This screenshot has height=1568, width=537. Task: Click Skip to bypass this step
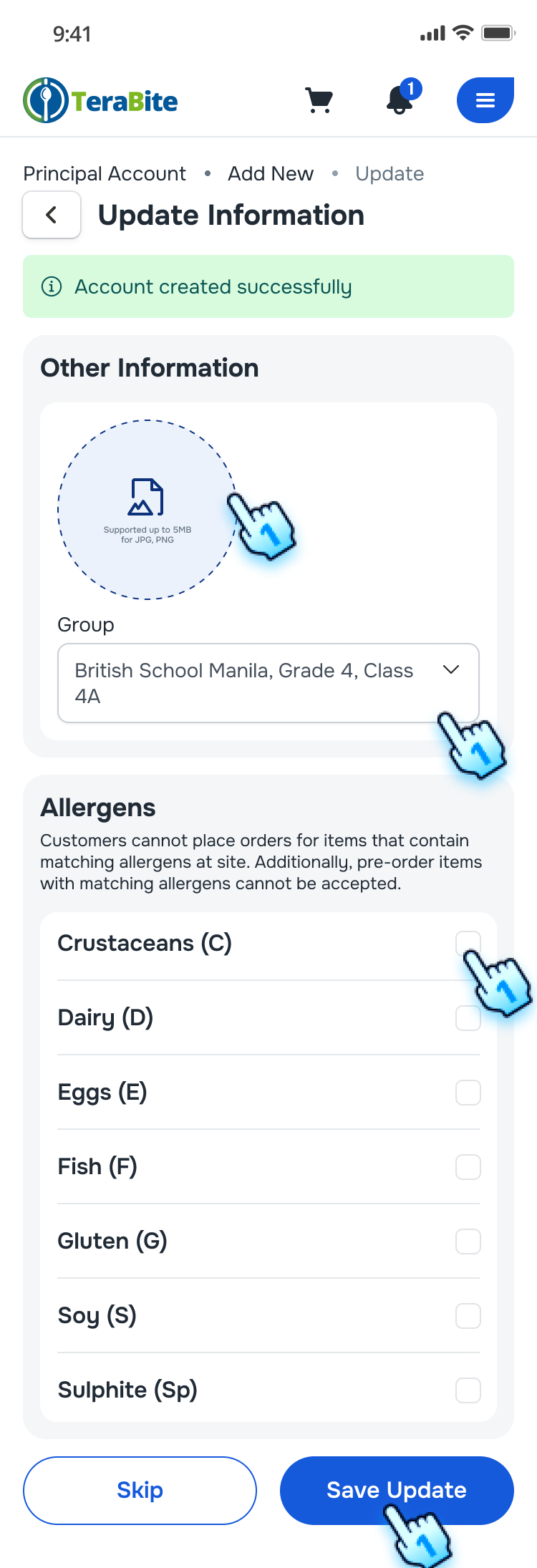click(x=140, y=1490)
